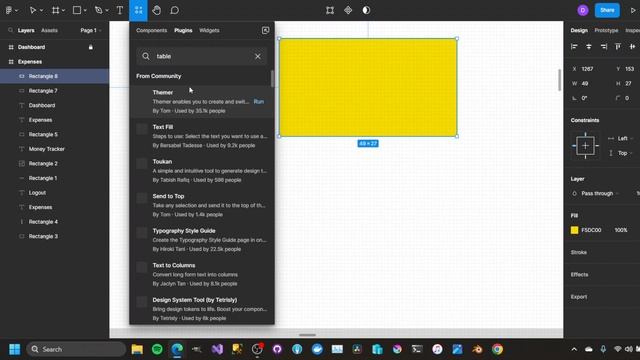
Task: Toggle the Resources tool in toolbar
Action: (x=138, y=10)
